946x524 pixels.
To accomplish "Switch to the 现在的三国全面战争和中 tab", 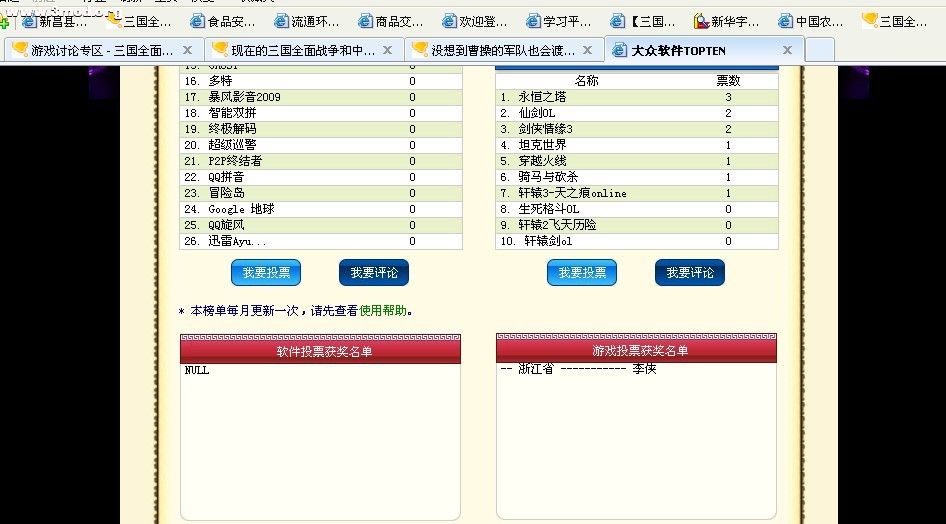I will [x=295, y=50].
